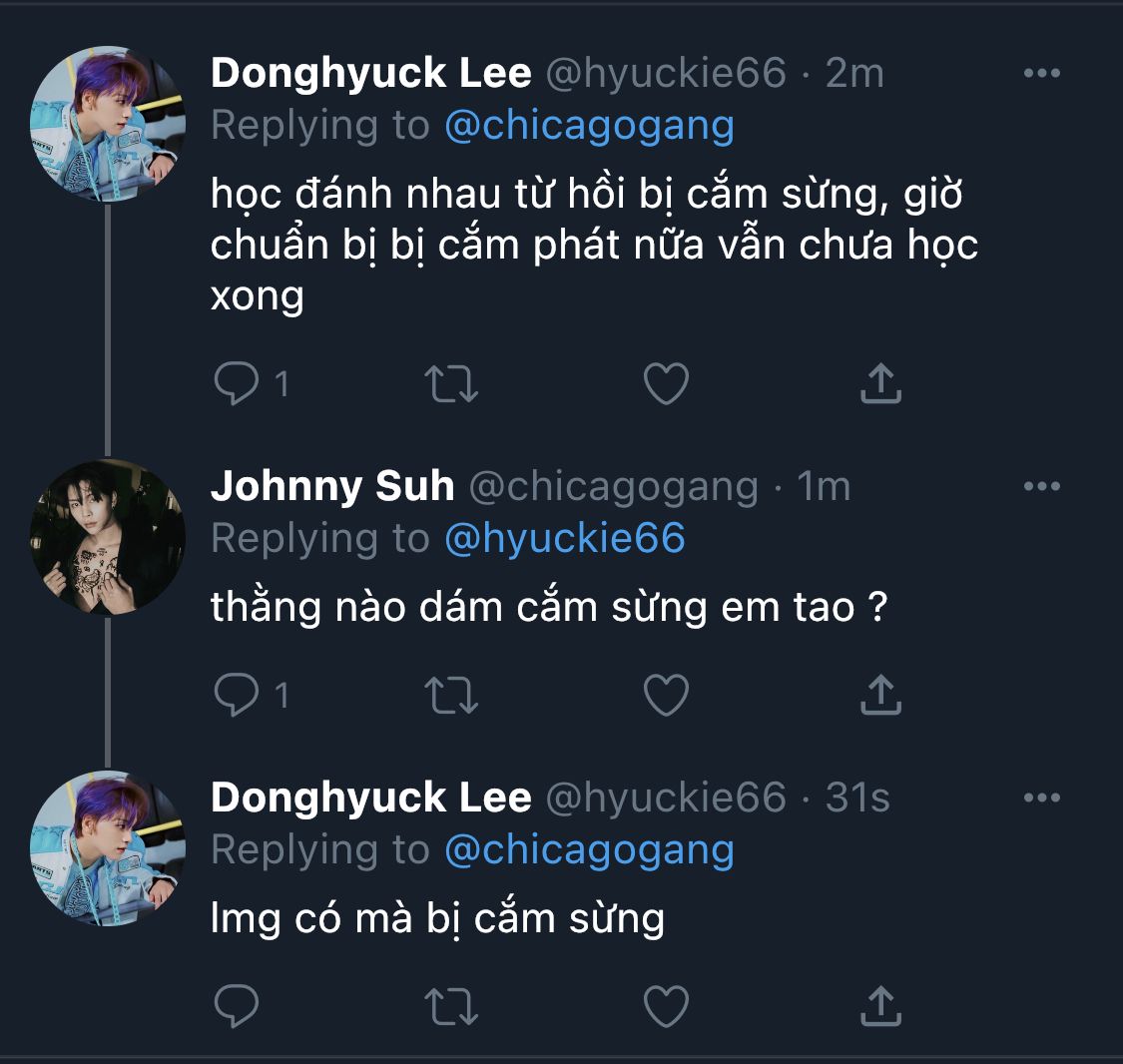The image size is (1123, 1064).
Task: Like Johnny Suh's tweet
Action: pos(666,695)
